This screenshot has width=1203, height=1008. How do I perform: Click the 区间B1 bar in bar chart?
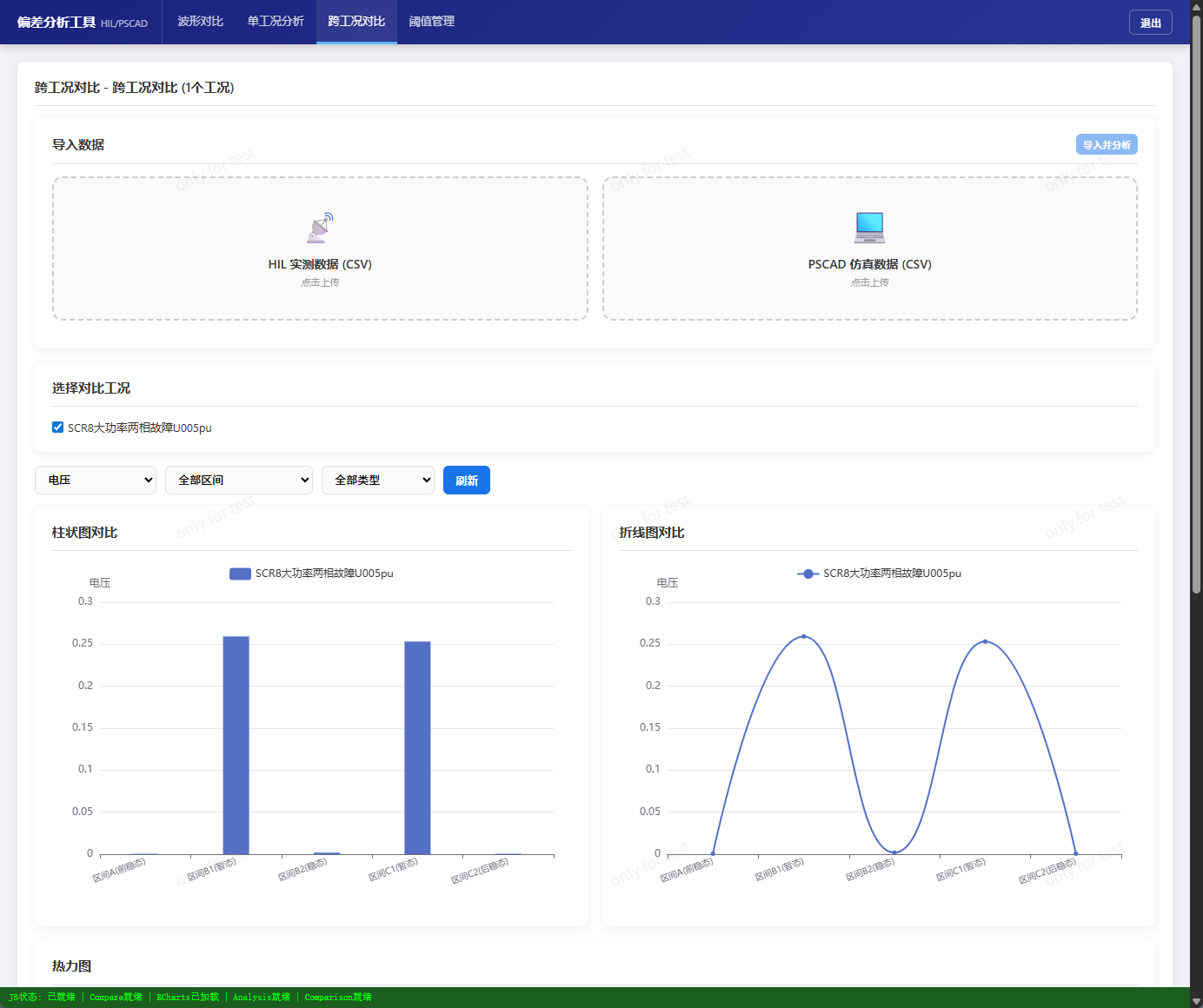point(236,745)
